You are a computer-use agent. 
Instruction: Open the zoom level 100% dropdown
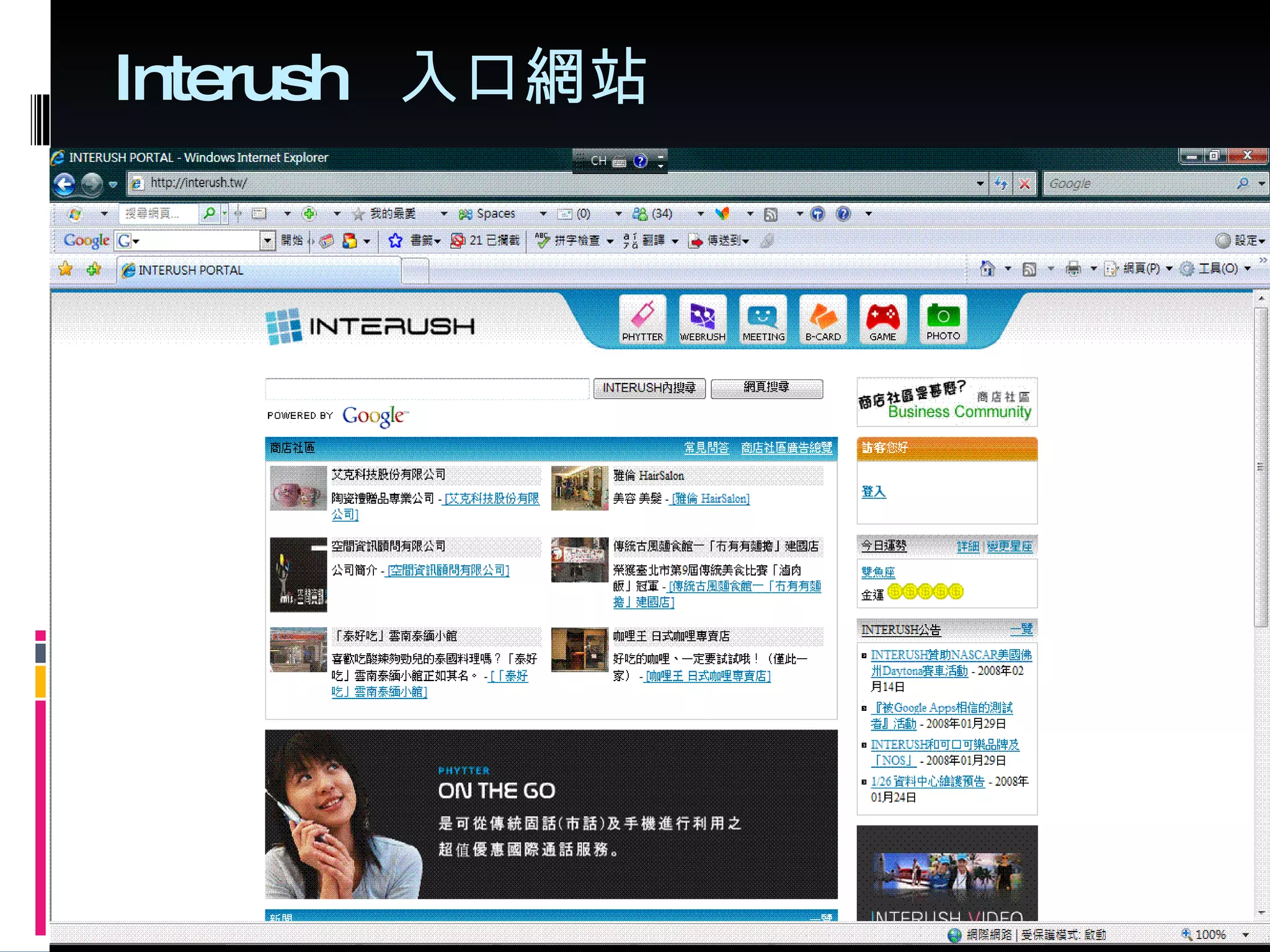(1246, 935)
